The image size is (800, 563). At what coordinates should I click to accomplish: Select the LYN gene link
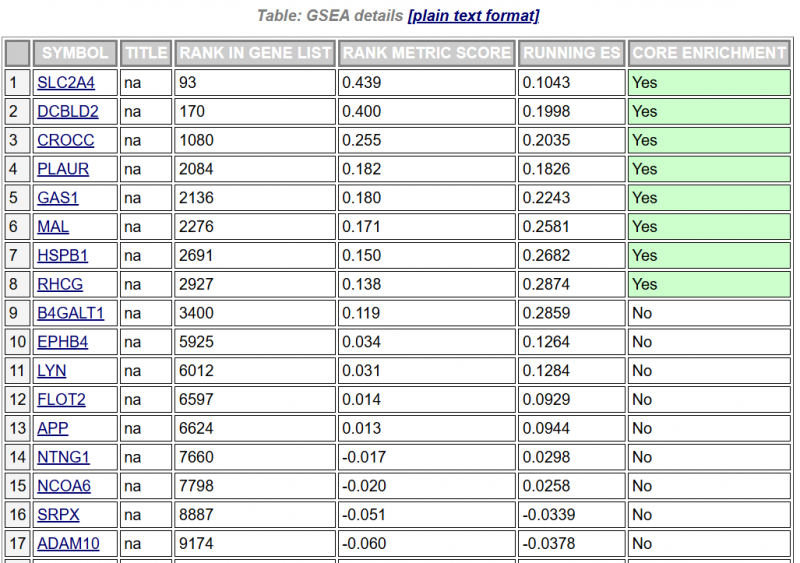(x=51, y=371)
